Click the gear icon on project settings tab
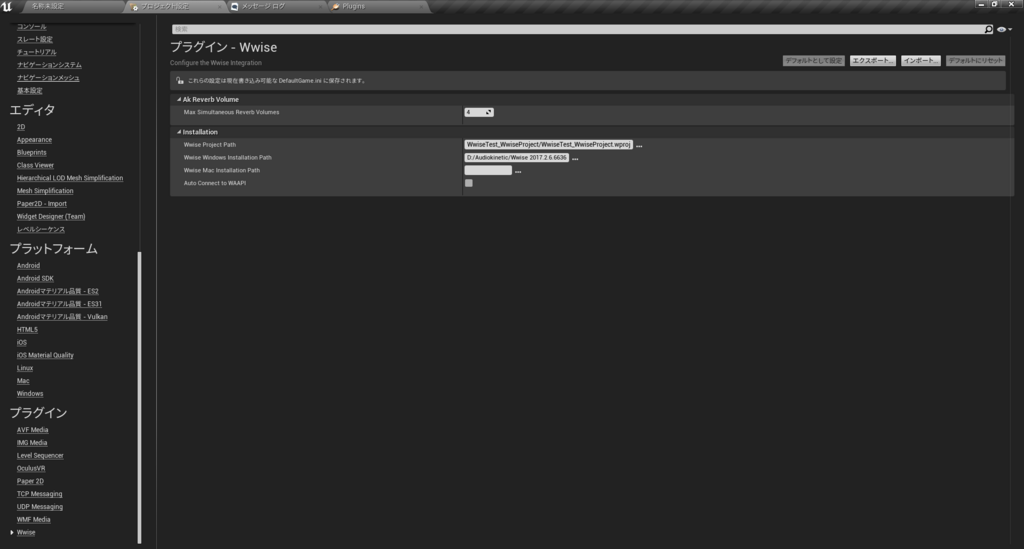Screen dimensions: 1024x549 click(134, 7)
